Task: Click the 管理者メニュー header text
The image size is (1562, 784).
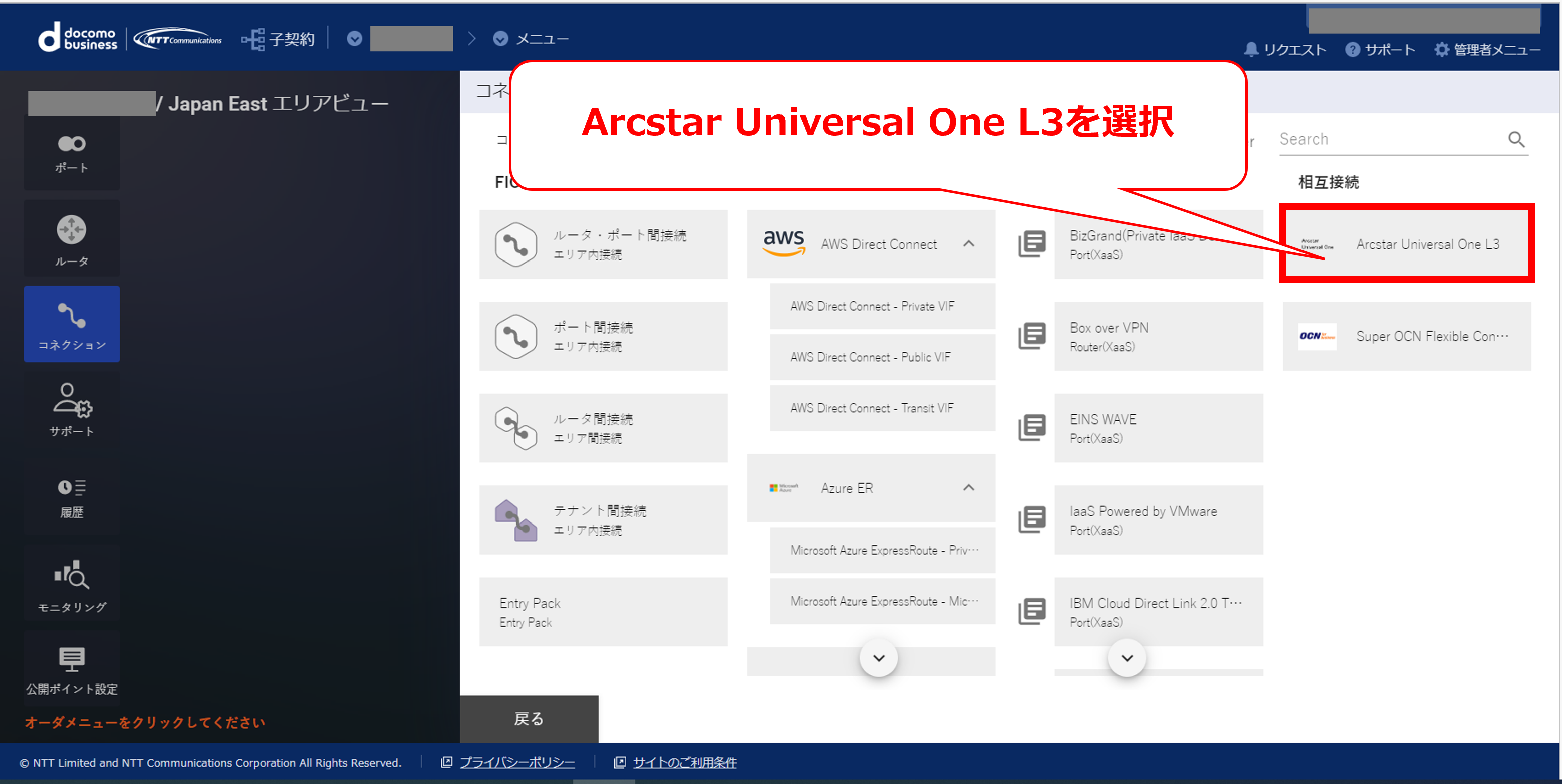Action: coord(1496,50)
